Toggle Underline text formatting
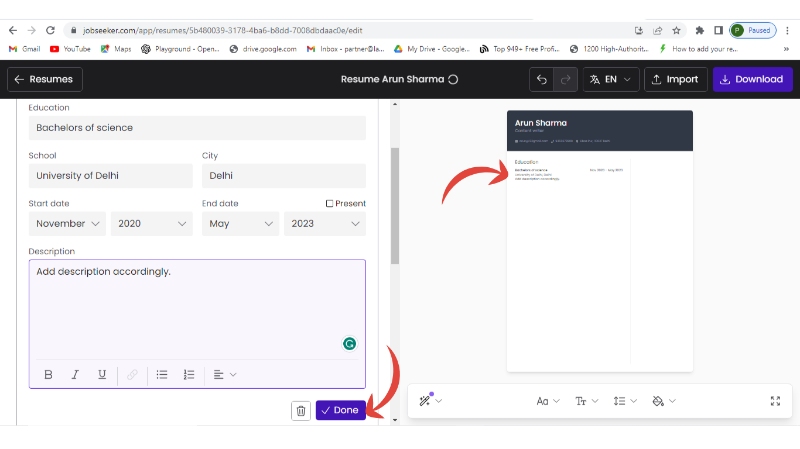800x449 pixels. coord(102,375)
